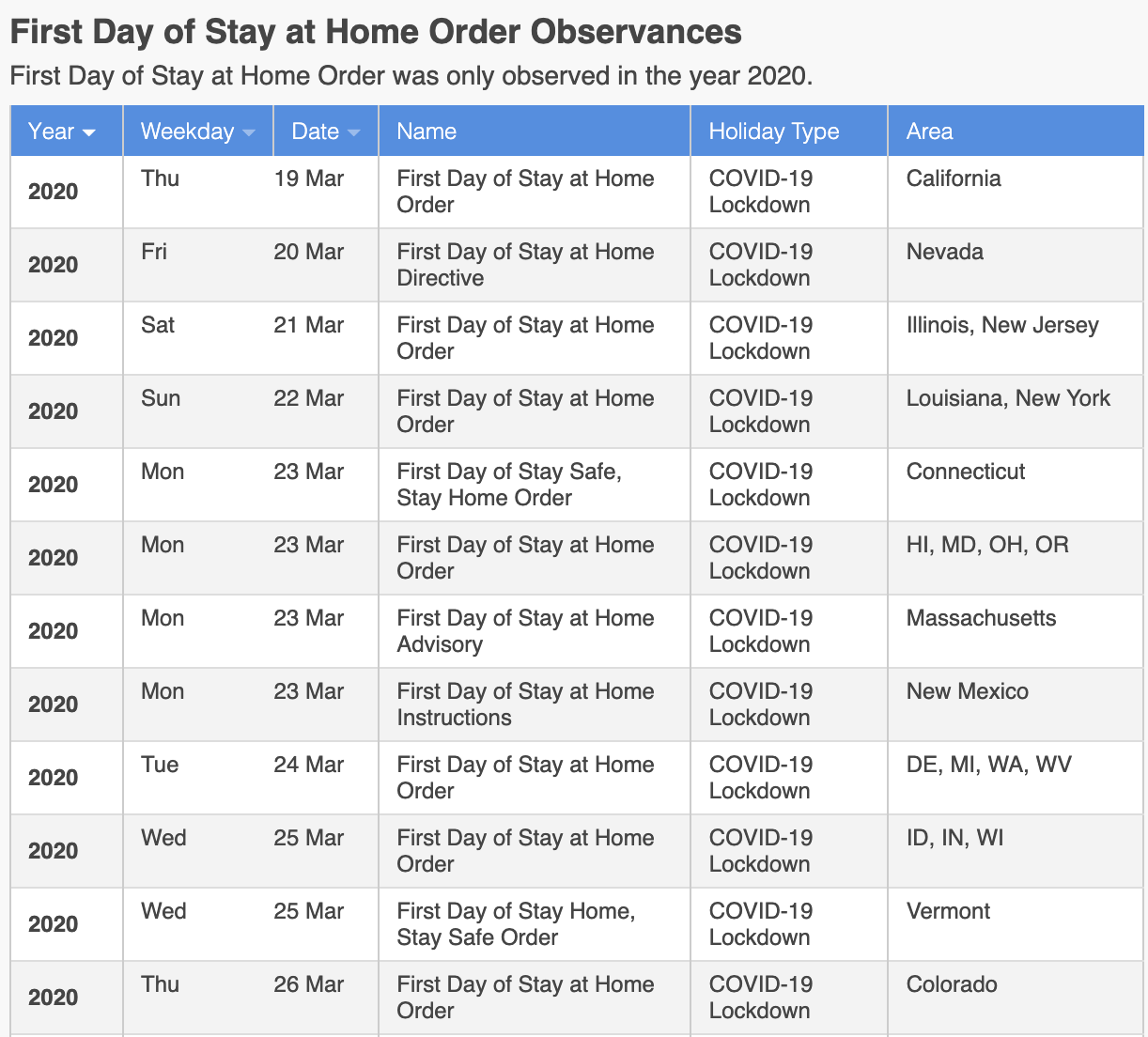
Task: Click First Day of Stay Home, Stay Safe Order
Action: [515, 924]
